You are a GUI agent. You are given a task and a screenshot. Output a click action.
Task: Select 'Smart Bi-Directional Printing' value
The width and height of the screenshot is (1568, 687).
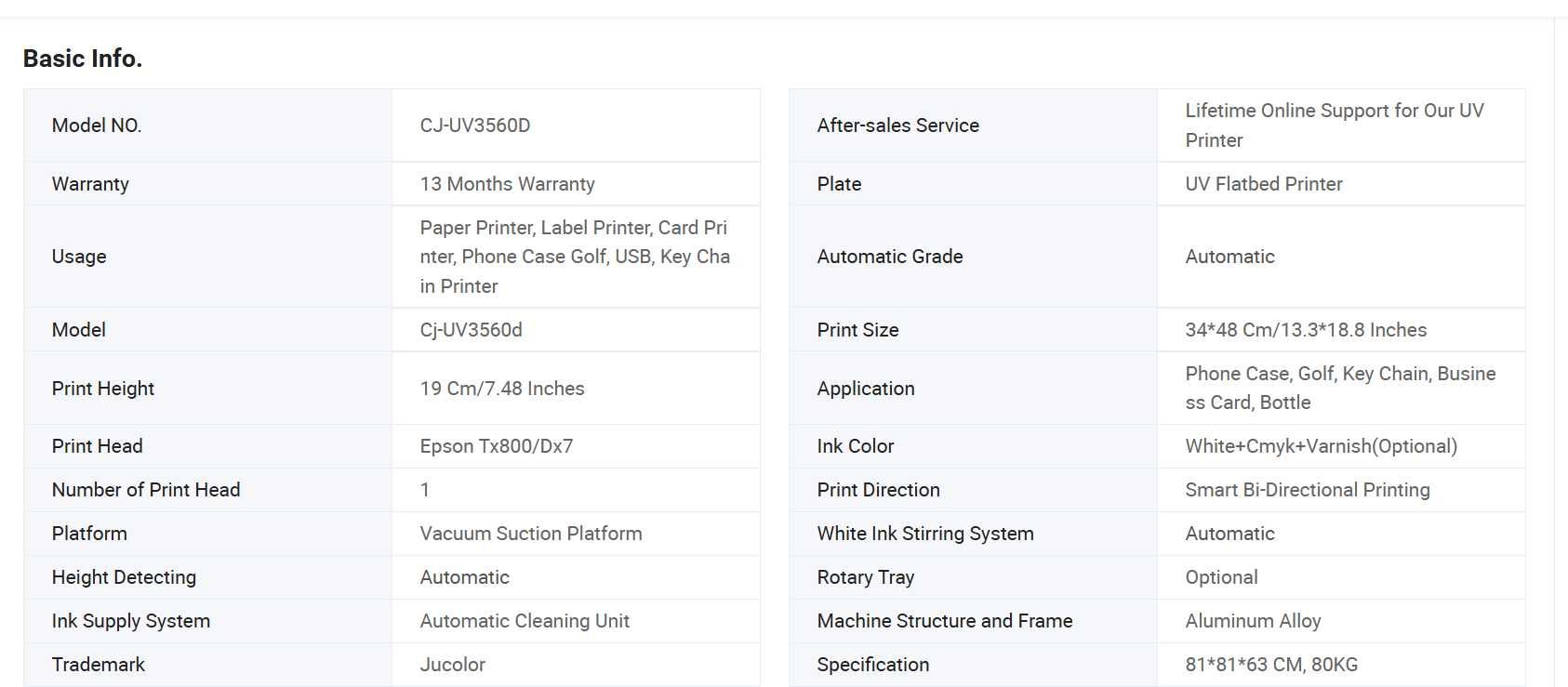(1308, 490)
